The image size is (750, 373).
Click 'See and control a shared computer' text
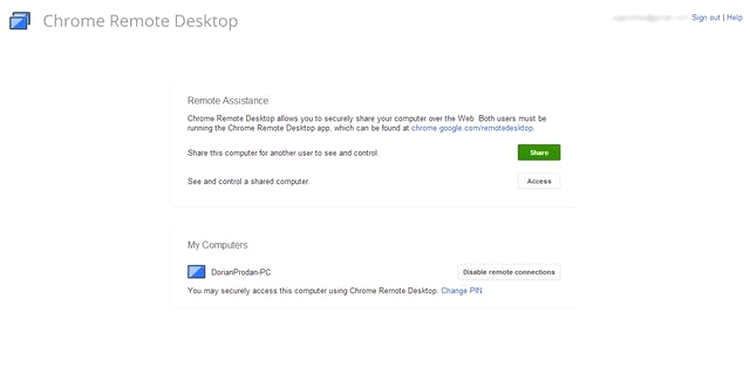[x=248, y=182]
